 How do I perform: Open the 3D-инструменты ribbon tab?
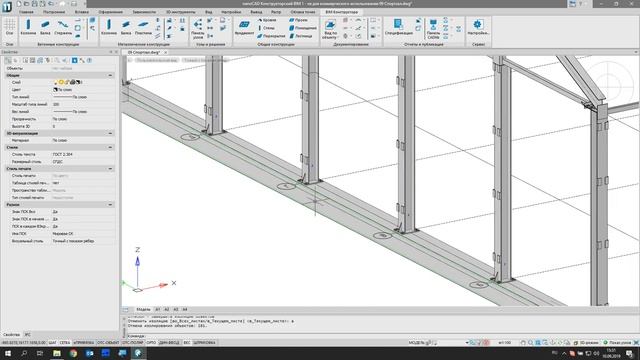click(x=180, y=12)
